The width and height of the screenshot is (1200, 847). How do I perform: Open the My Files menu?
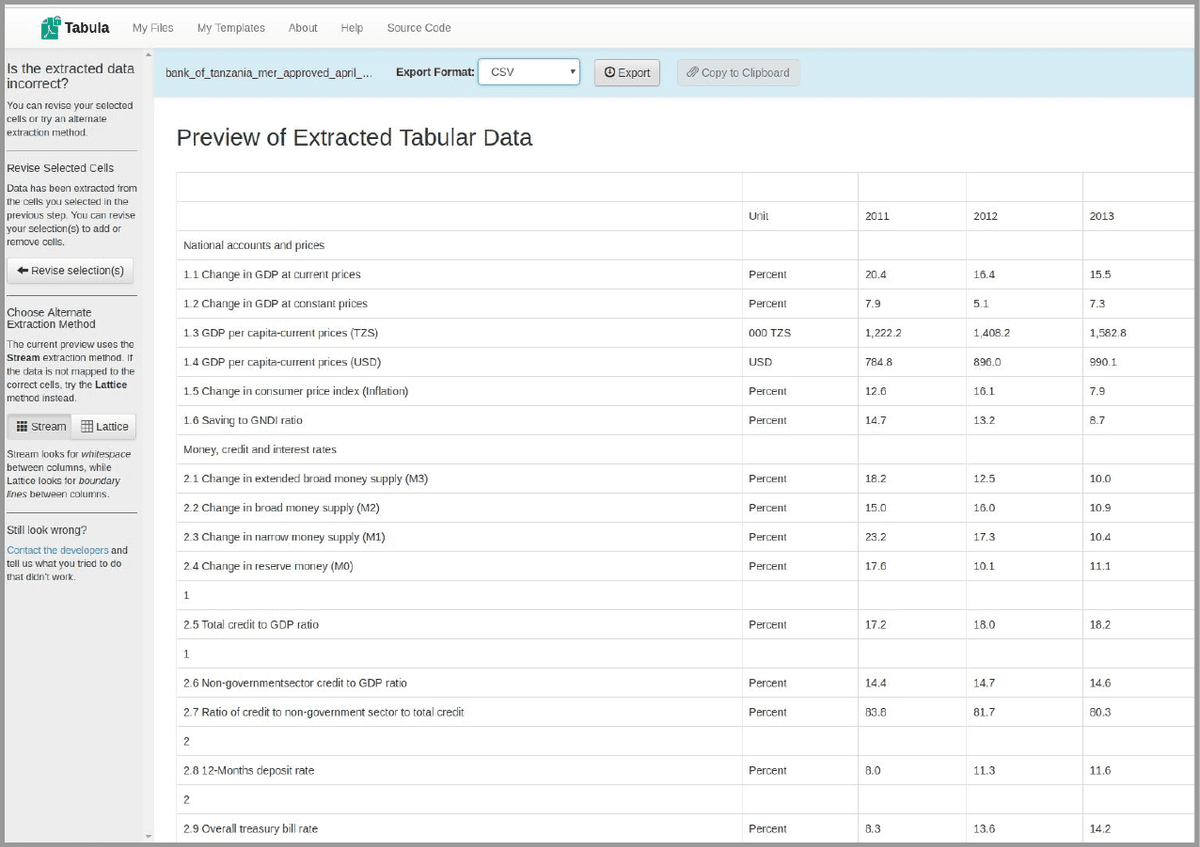tap(153, 28)
